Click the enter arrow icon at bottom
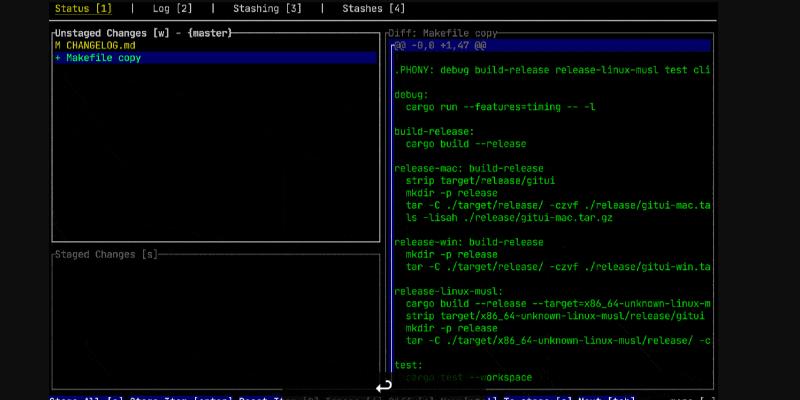 (x=384, y=387)
